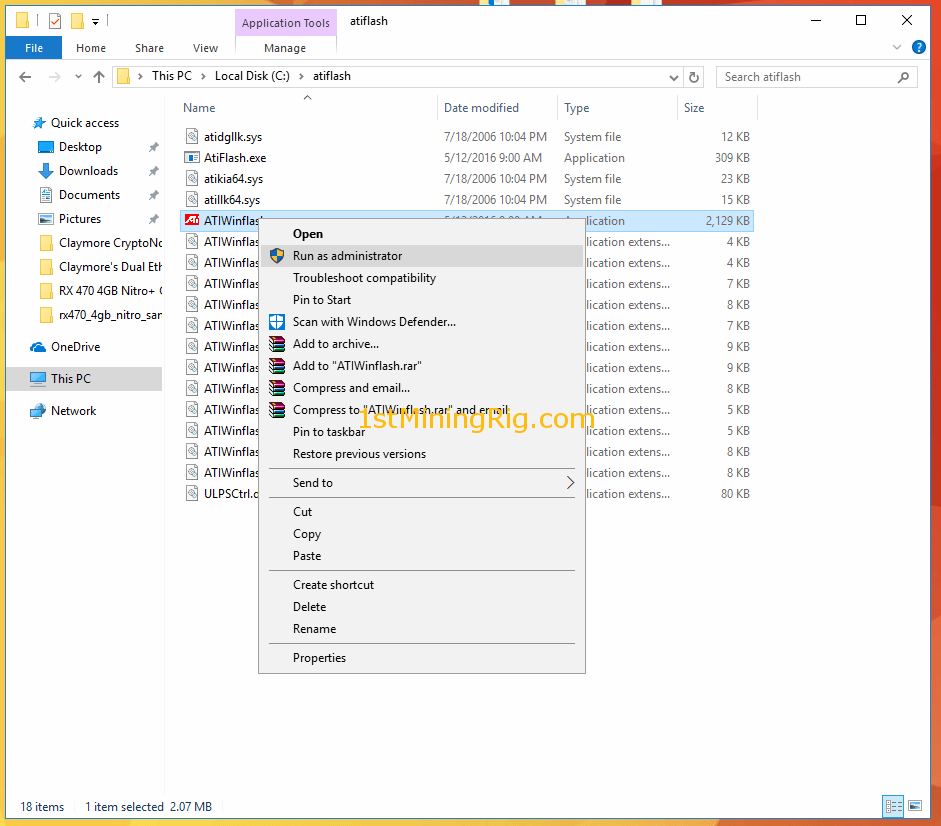
Task: Switch to large icons view in status bar
Action: pos(914,806)
